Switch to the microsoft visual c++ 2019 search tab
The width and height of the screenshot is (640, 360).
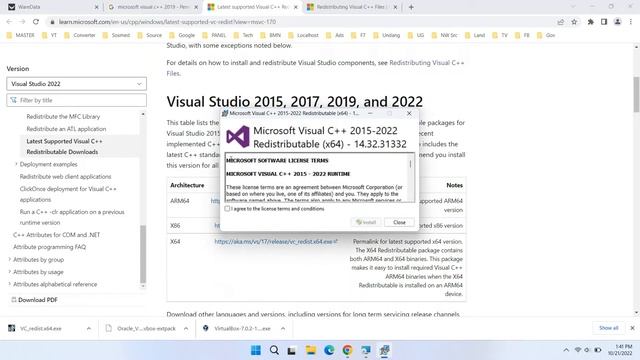point(153,7)
